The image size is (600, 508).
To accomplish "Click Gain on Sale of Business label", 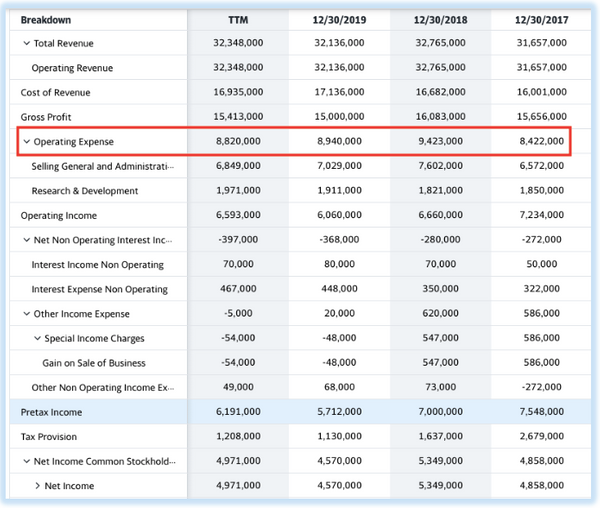I will coord(94,363).
